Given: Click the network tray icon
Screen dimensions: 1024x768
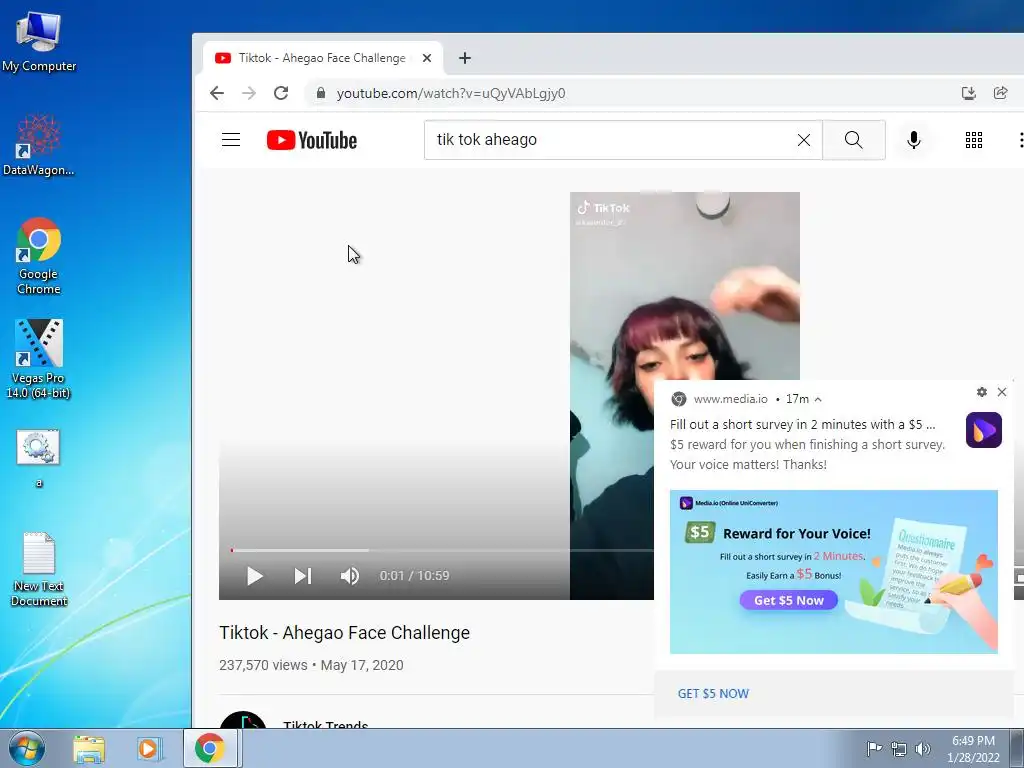Looking at the screenshot, I should [x=899, y=749].
